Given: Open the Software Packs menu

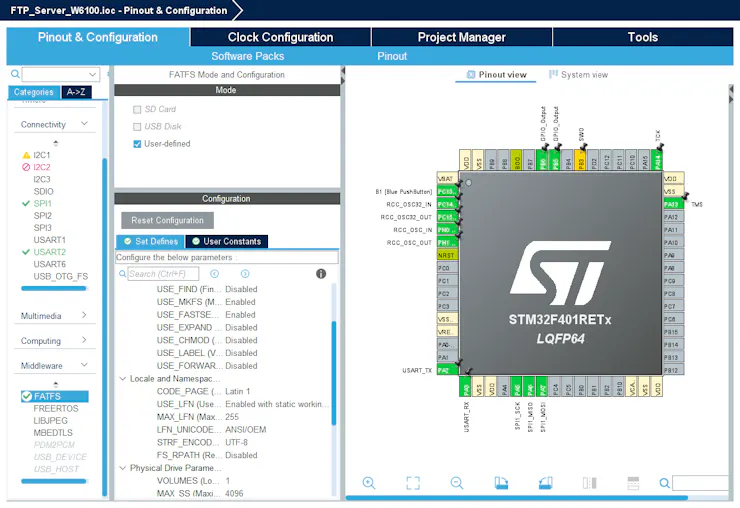Looking at the screenshot, I should point(248,56).
